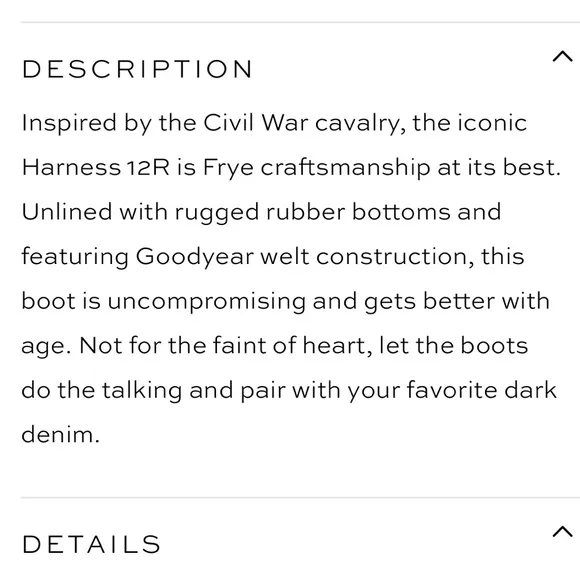Click the DETAILS section heading
The height and width of the screenshot is (580, 580).
[91, 544]
